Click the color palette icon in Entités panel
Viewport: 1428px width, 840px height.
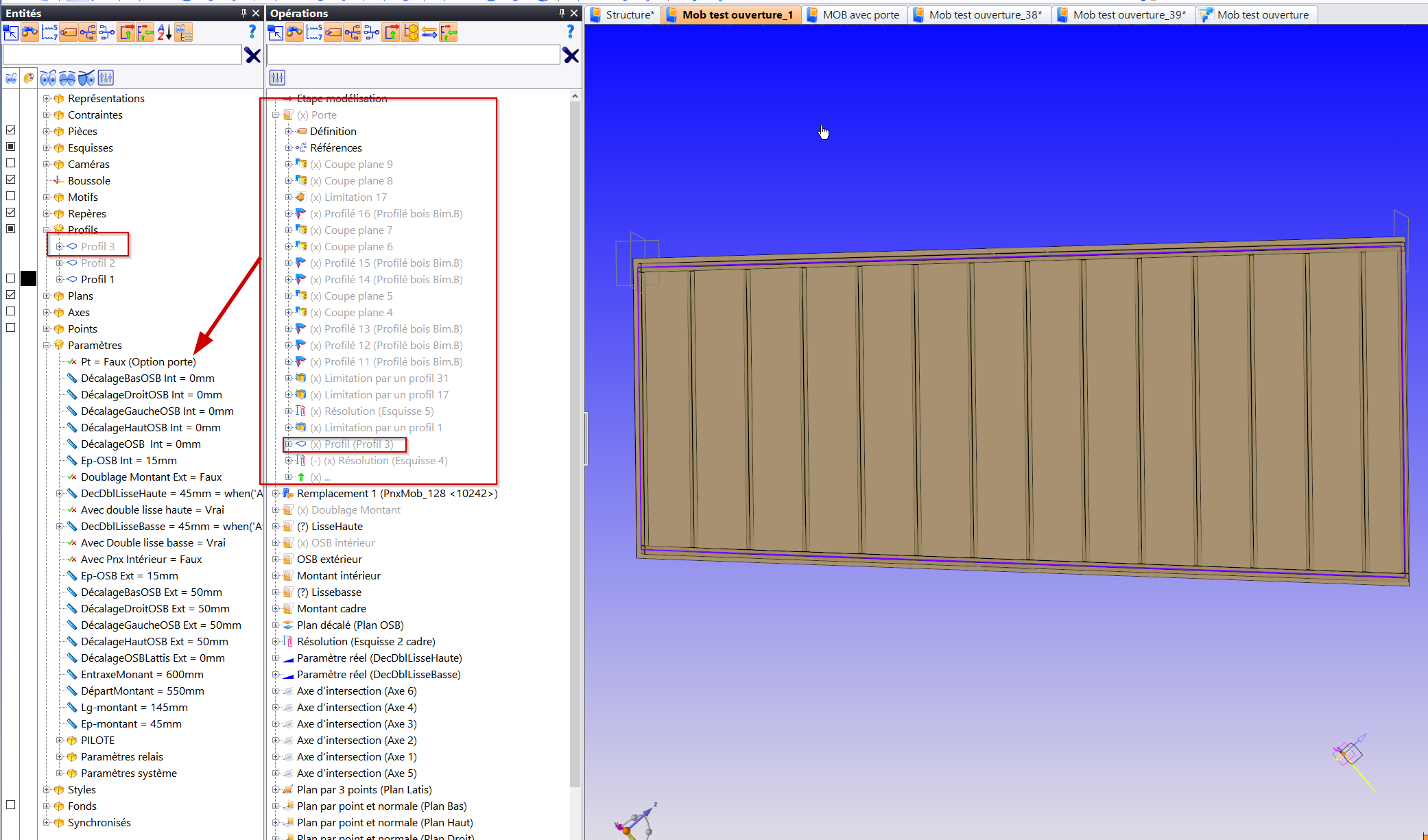pos(28,77)
